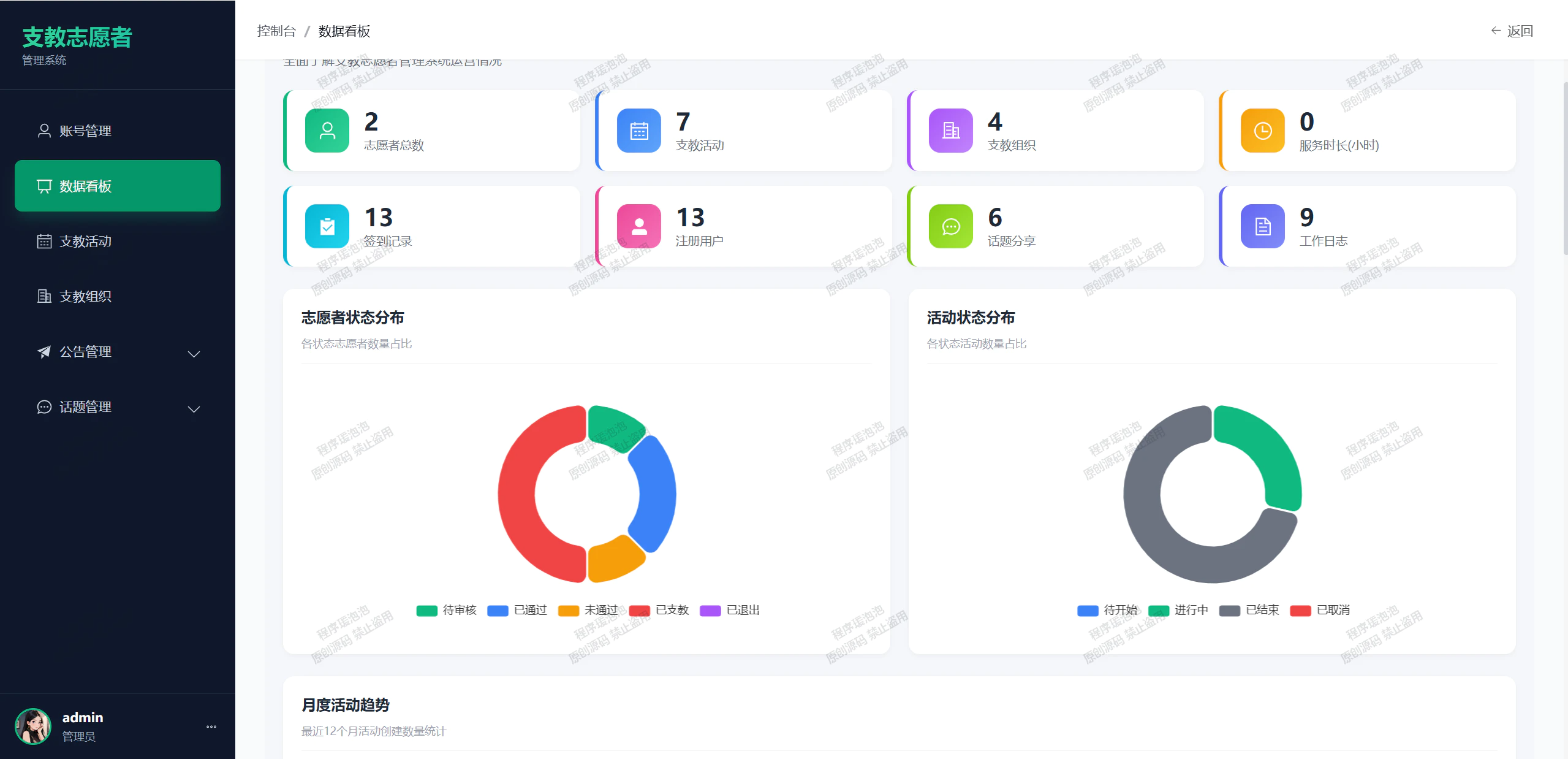Toggle the 已支教 red legend item

(x=659, y=611)
